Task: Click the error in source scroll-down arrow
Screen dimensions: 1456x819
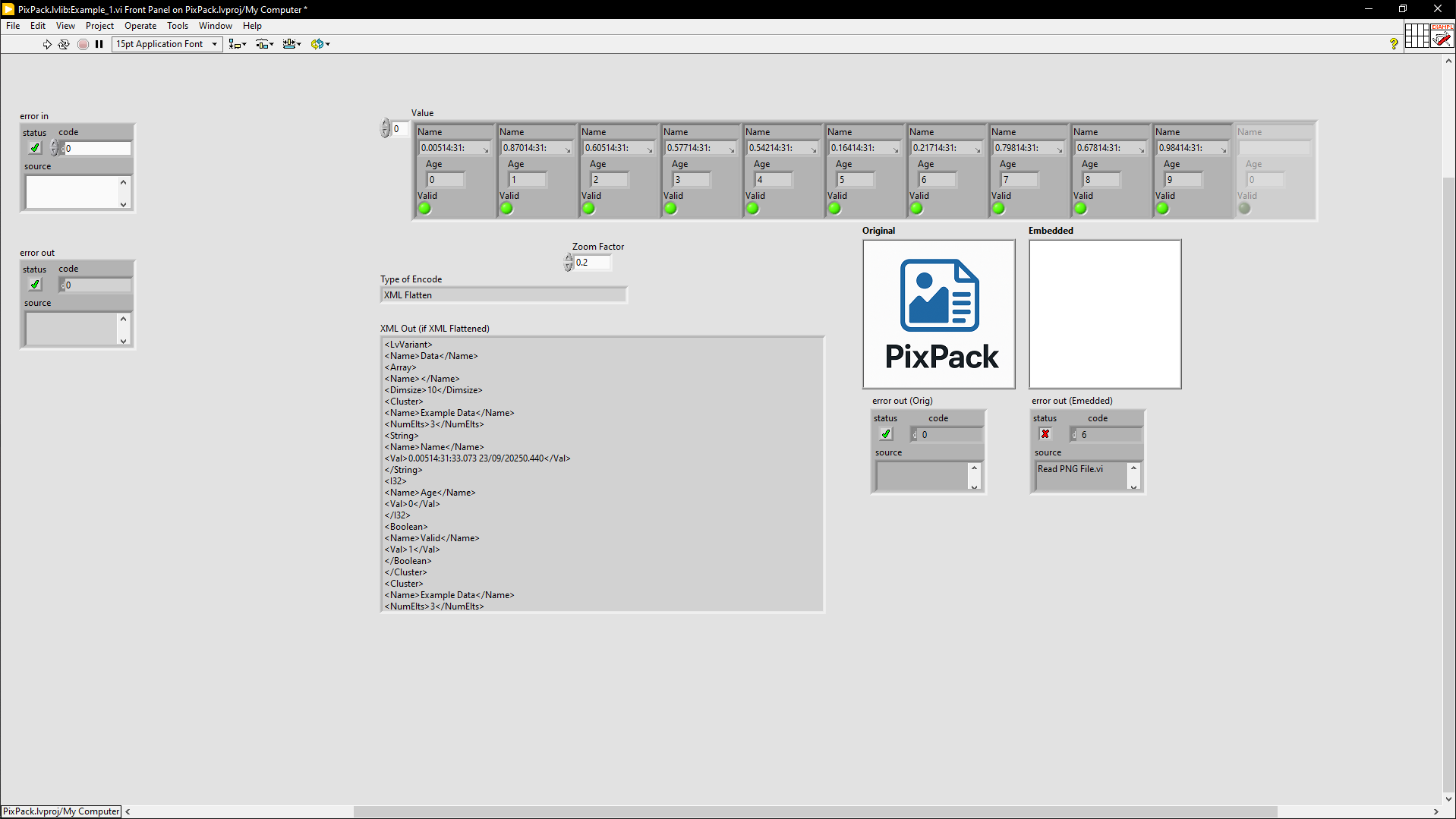Action: [x=124, y=204]
